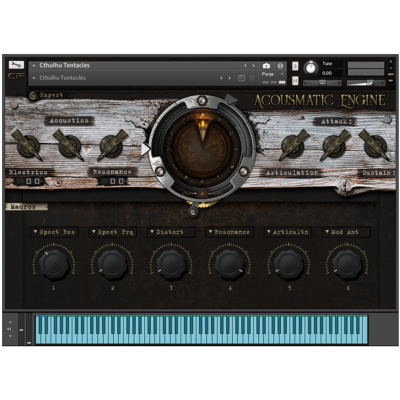This screenshot has width=400, height=400.
Task: Mute the instrument with M button
Action: click(295, 81)
